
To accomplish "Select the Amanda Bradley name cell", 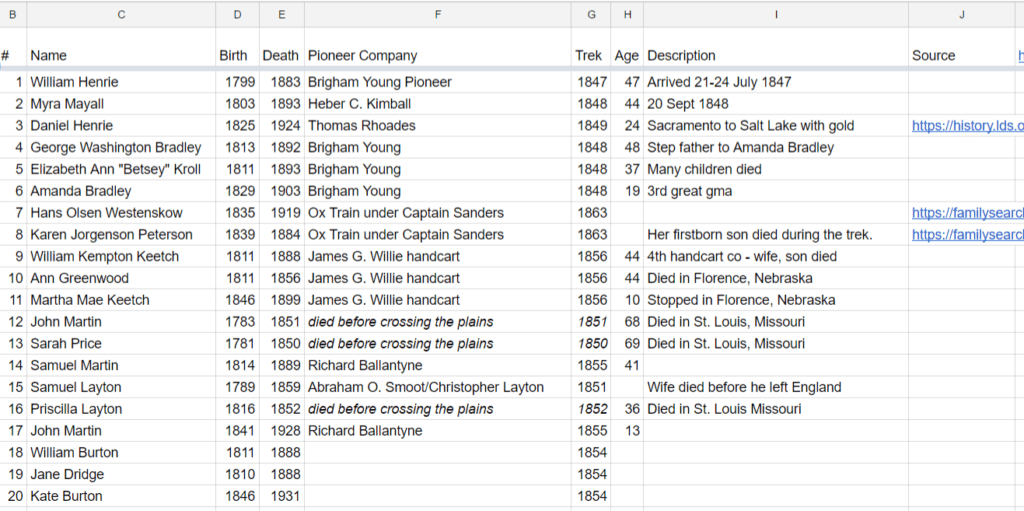I will 121,191.
